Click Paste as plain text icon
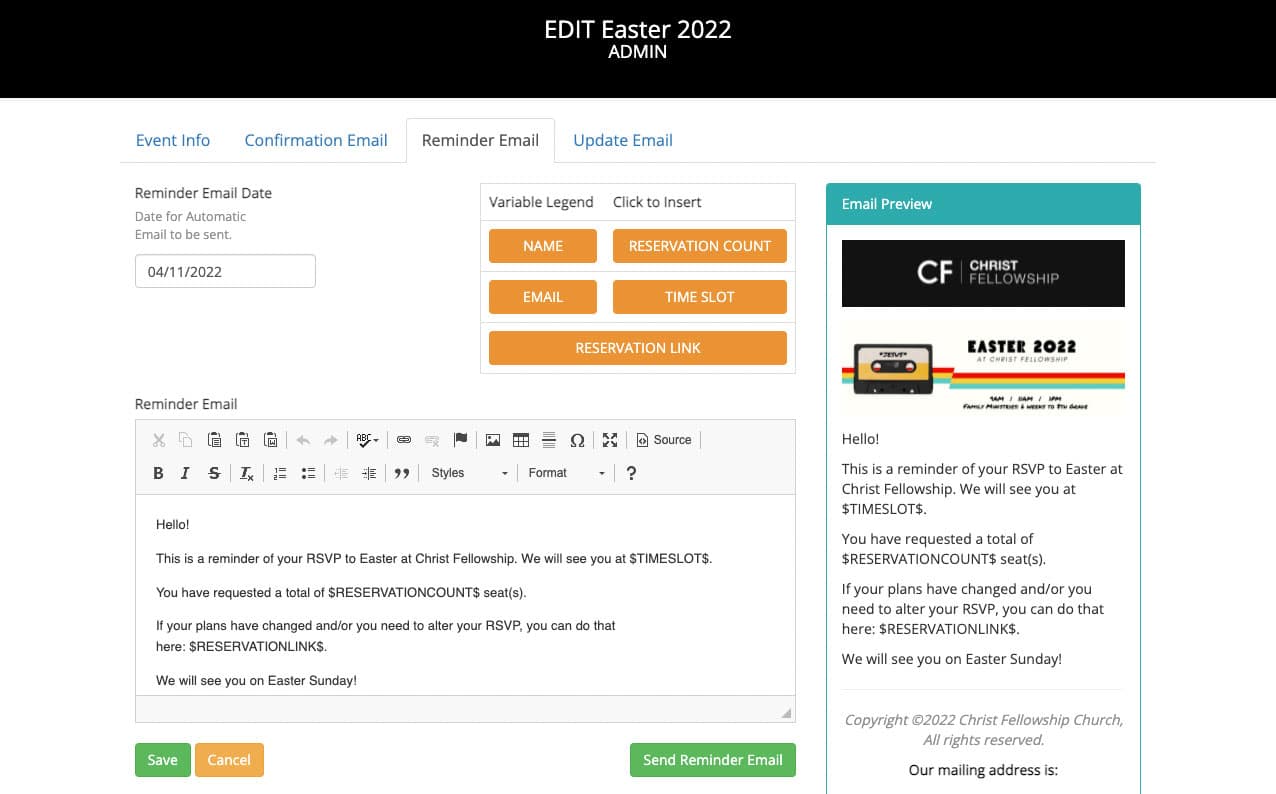This screenshot has height=794, width=1276. 242,440
